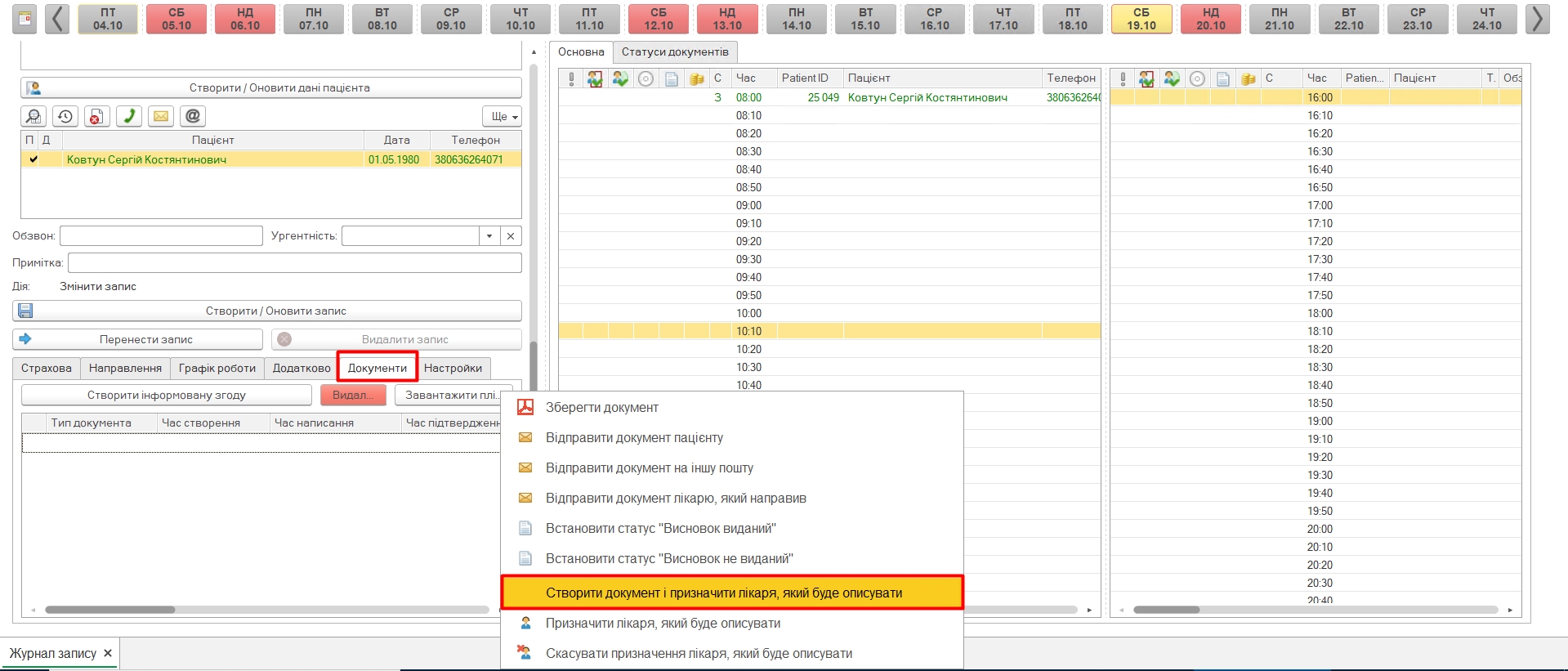The width and height of the screenshot is (1568, 671).
Task: Click the patient search magnifier icon
Action: click(x=34, y=116)
